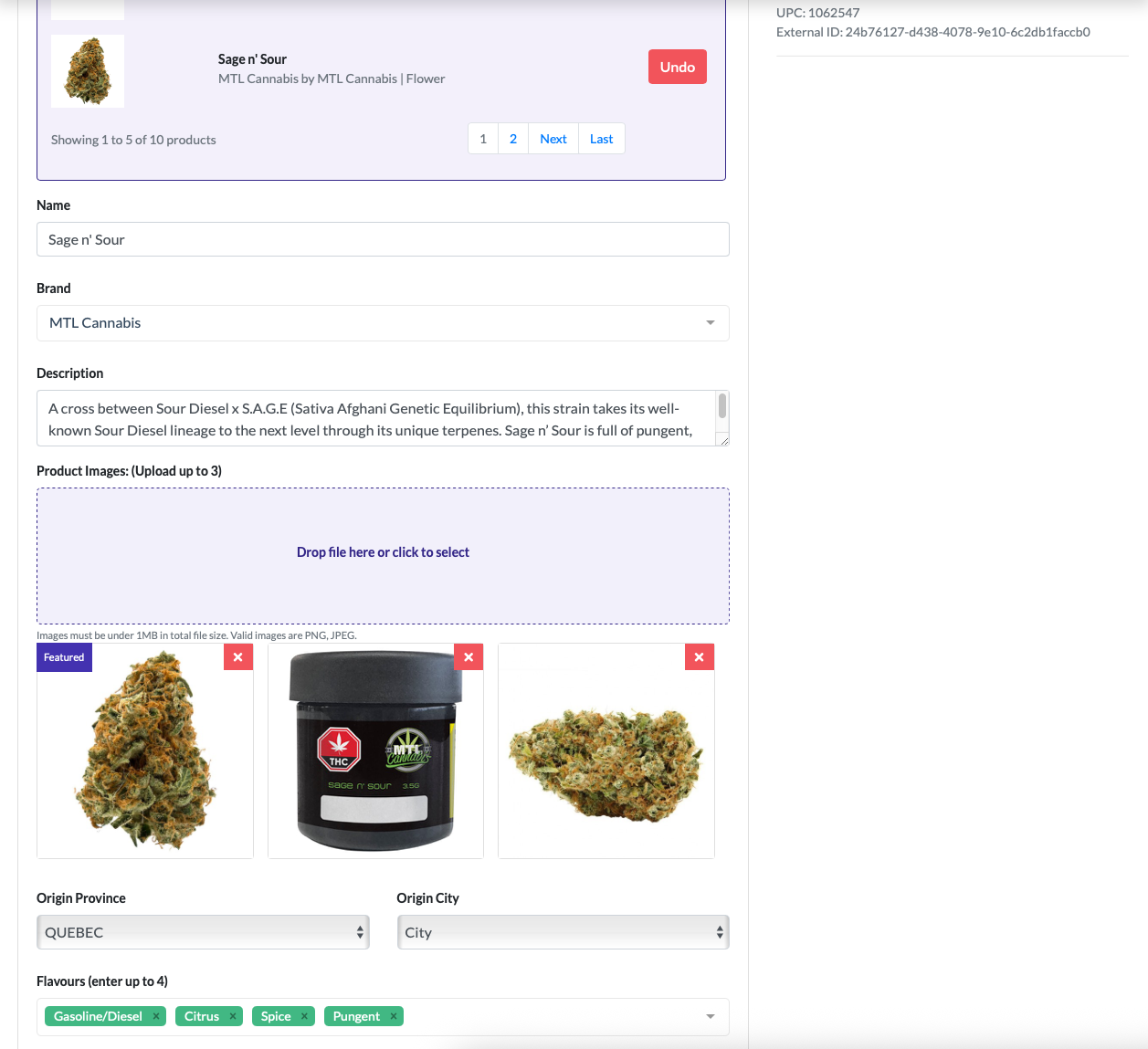1148x1049 pixels.
Task: Remove the Gasoline/Diesel flavour tag
Action: [156, 1016]
